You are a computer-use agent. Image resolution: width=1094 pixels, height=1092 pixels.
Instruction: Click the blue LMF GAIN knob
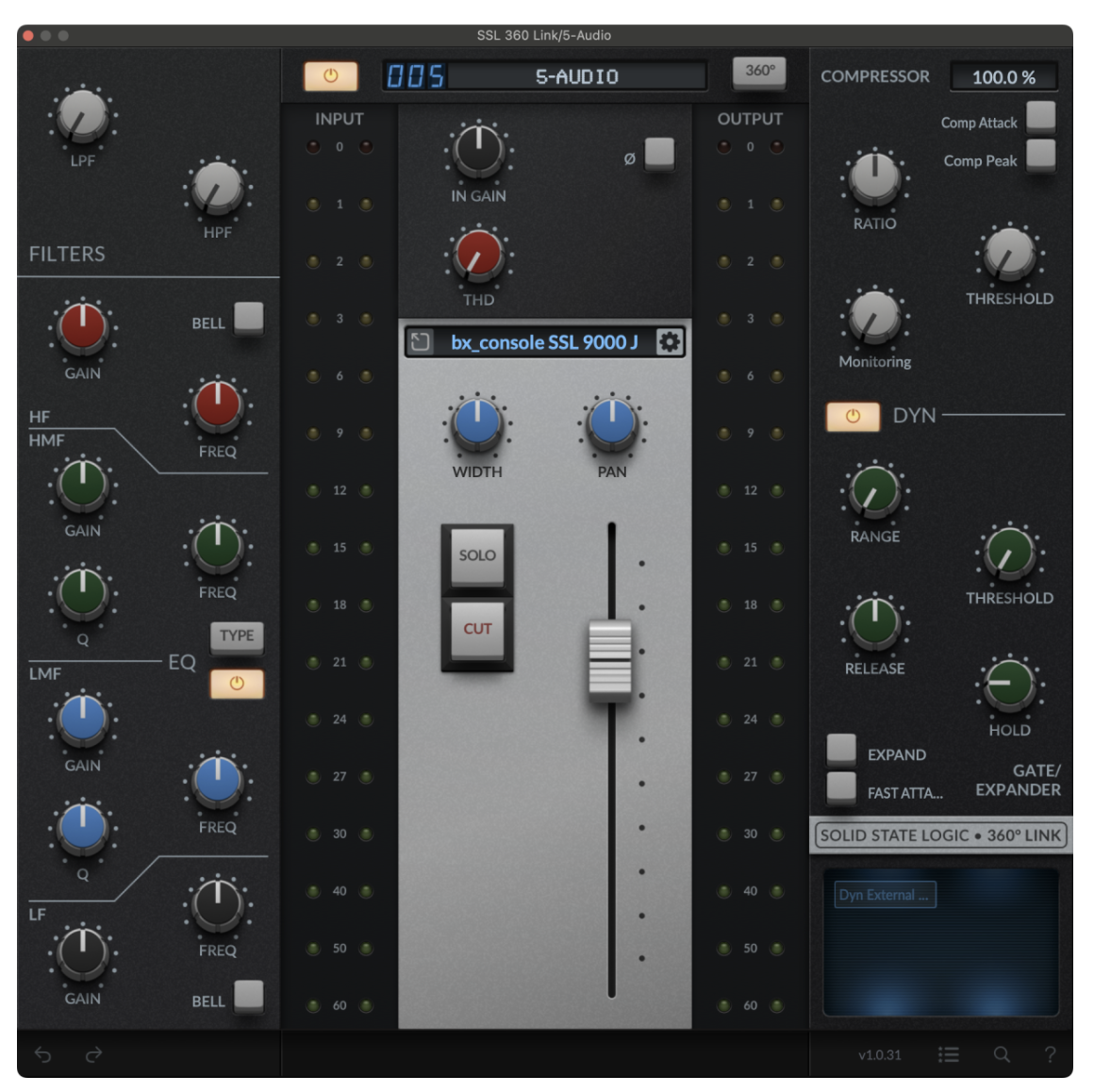tap(82, 720)
